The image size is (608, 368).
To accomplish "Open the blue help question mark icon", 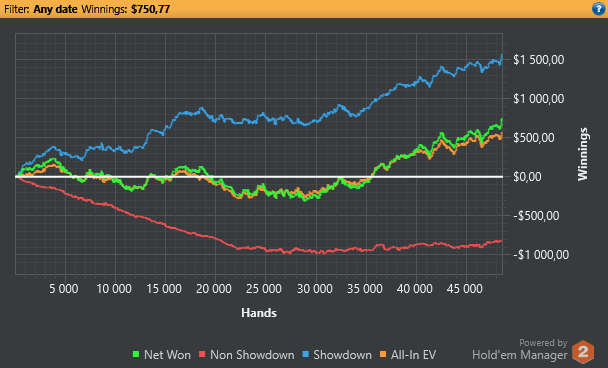I will 598,9.
